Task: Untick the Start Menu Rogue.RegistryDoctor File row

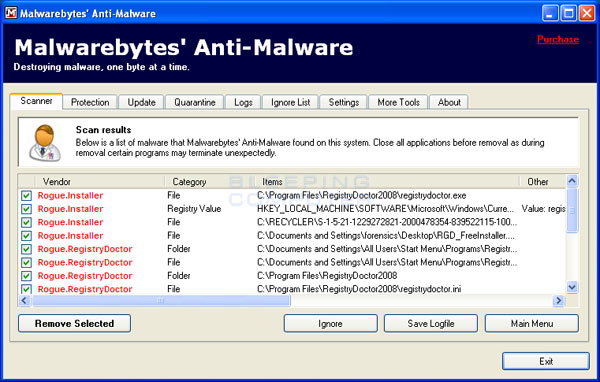Action: coord(26,263)
